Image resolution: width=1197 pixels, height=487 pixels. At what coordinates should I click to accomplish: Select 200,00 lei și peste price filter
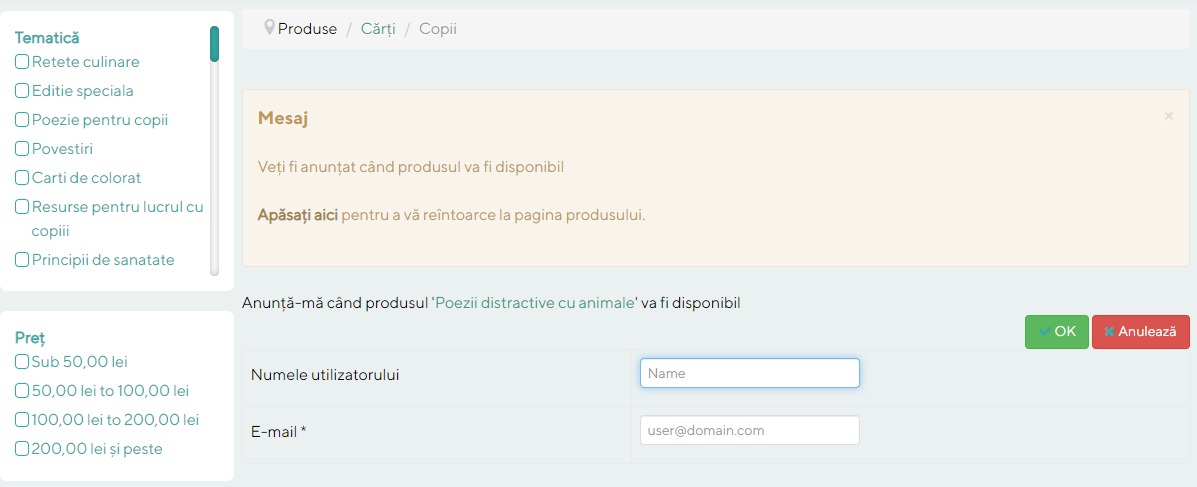click(22, 449)
